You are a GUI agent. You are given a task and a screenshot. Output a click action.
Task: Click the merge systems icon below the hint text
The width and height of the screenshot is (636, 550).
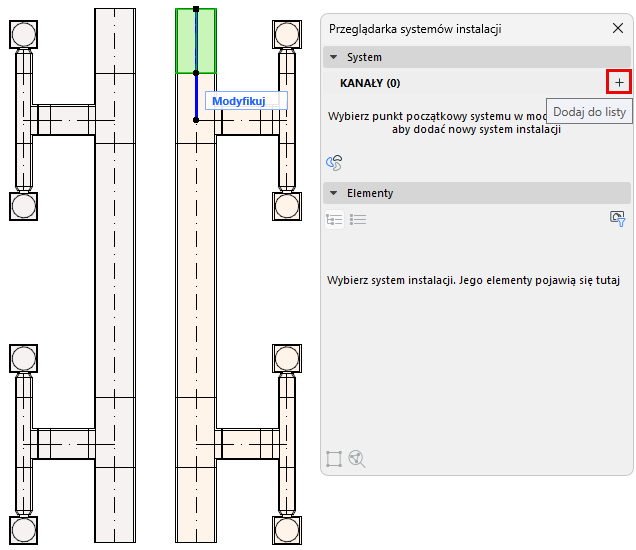tap(335, 162)
